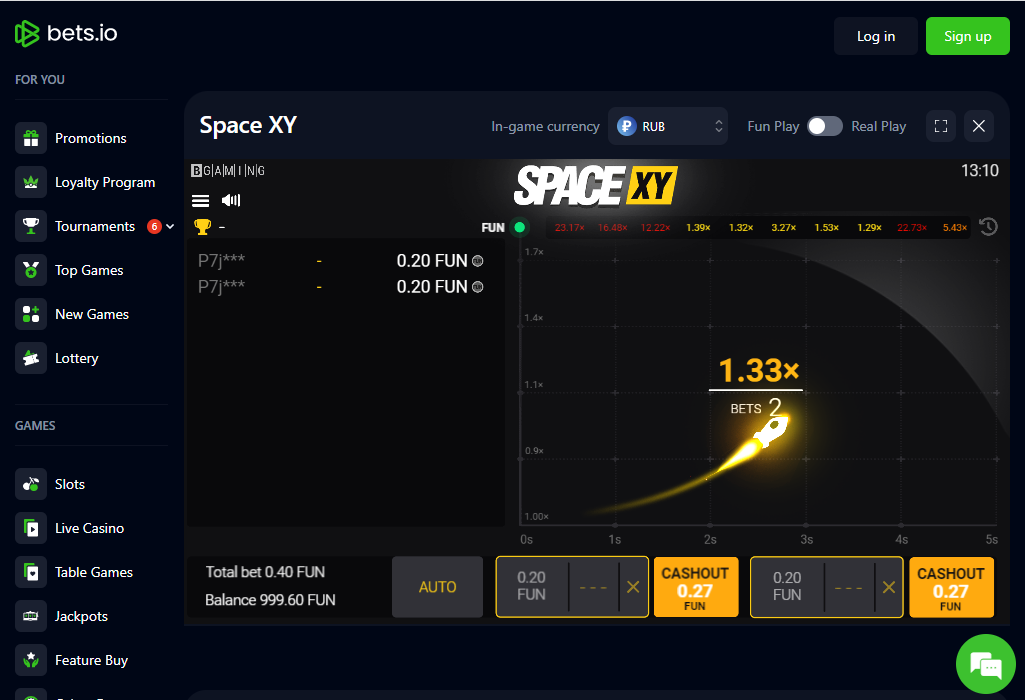Open the RUB in-game currency dropdown

pyautogui.click(x=667, y=126)
